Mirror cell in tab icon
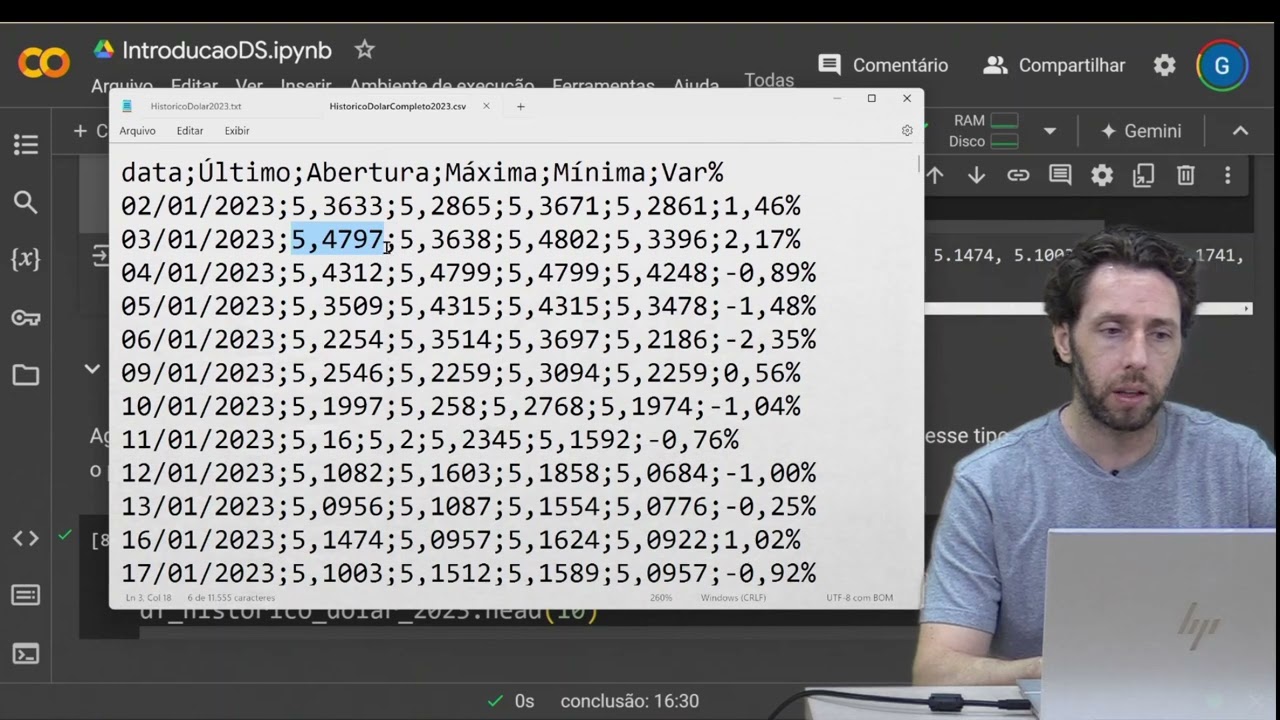This screenshot has height=720, width=1280. [x=1144, y=176]
